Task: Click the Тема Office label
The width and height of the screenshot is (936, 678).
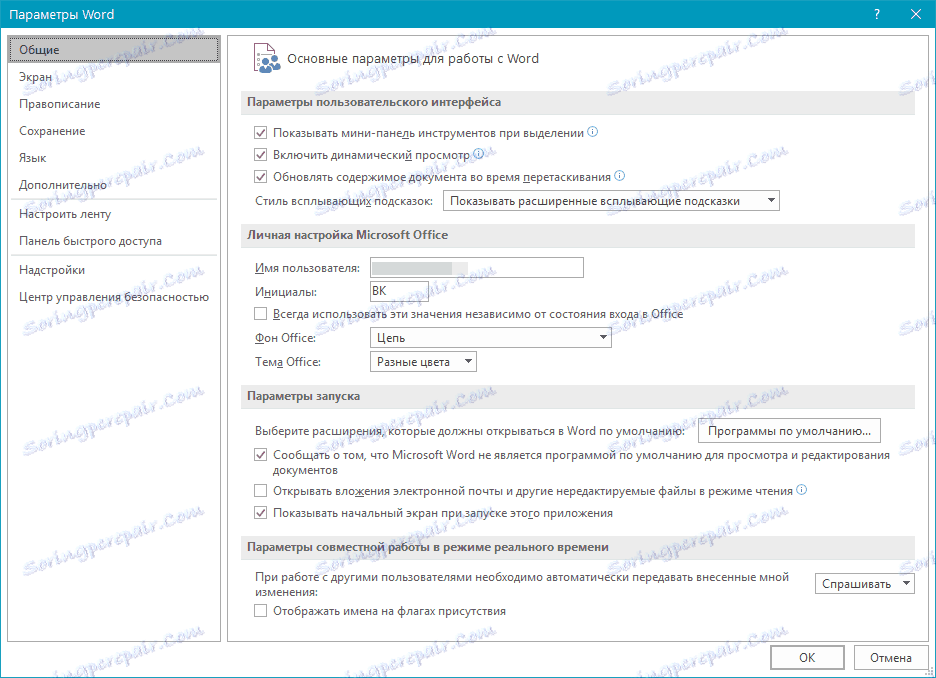Action: [x=288, y=362]
